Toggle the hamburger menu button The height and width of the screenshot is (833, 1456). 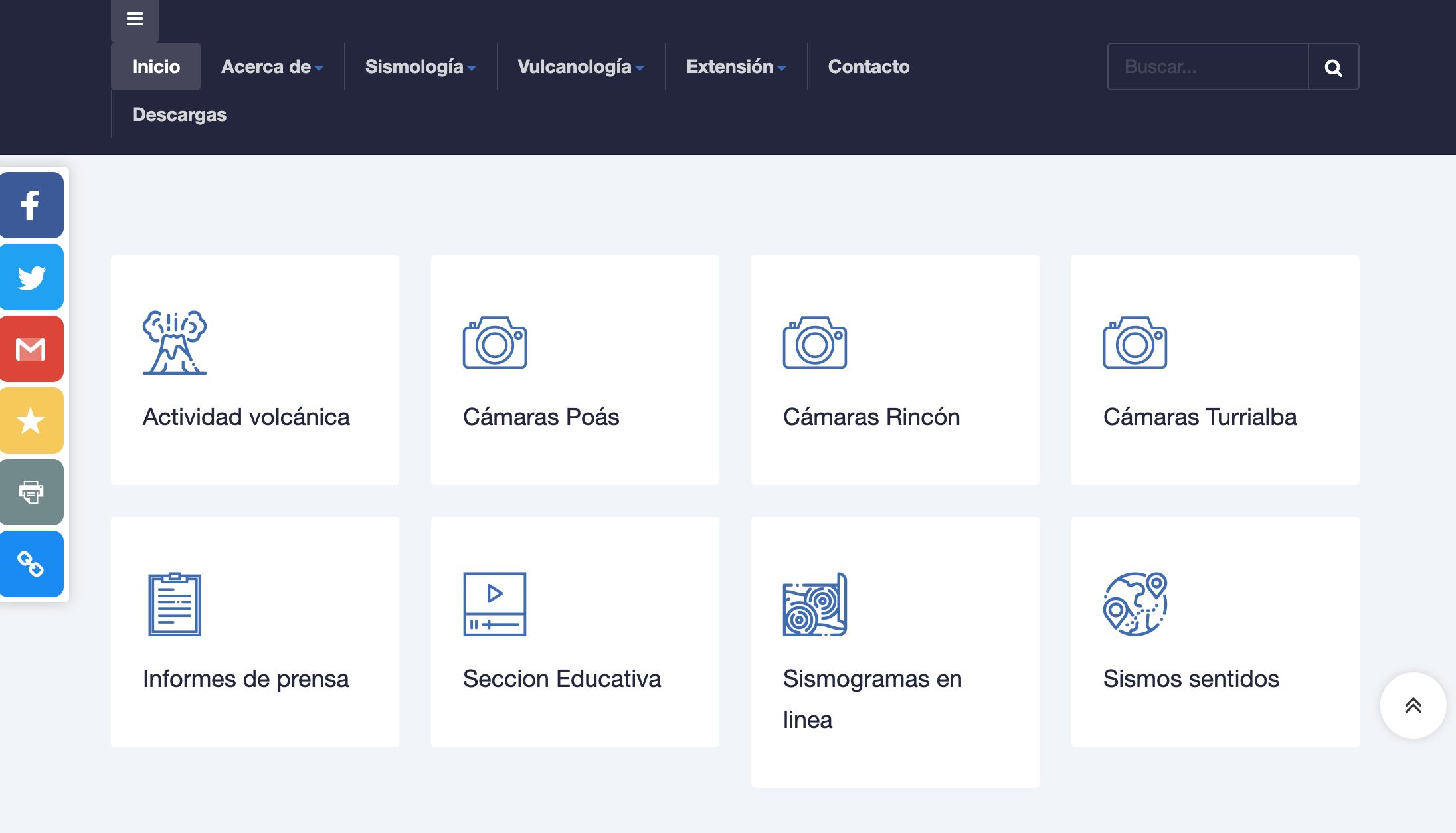point(135,19)
